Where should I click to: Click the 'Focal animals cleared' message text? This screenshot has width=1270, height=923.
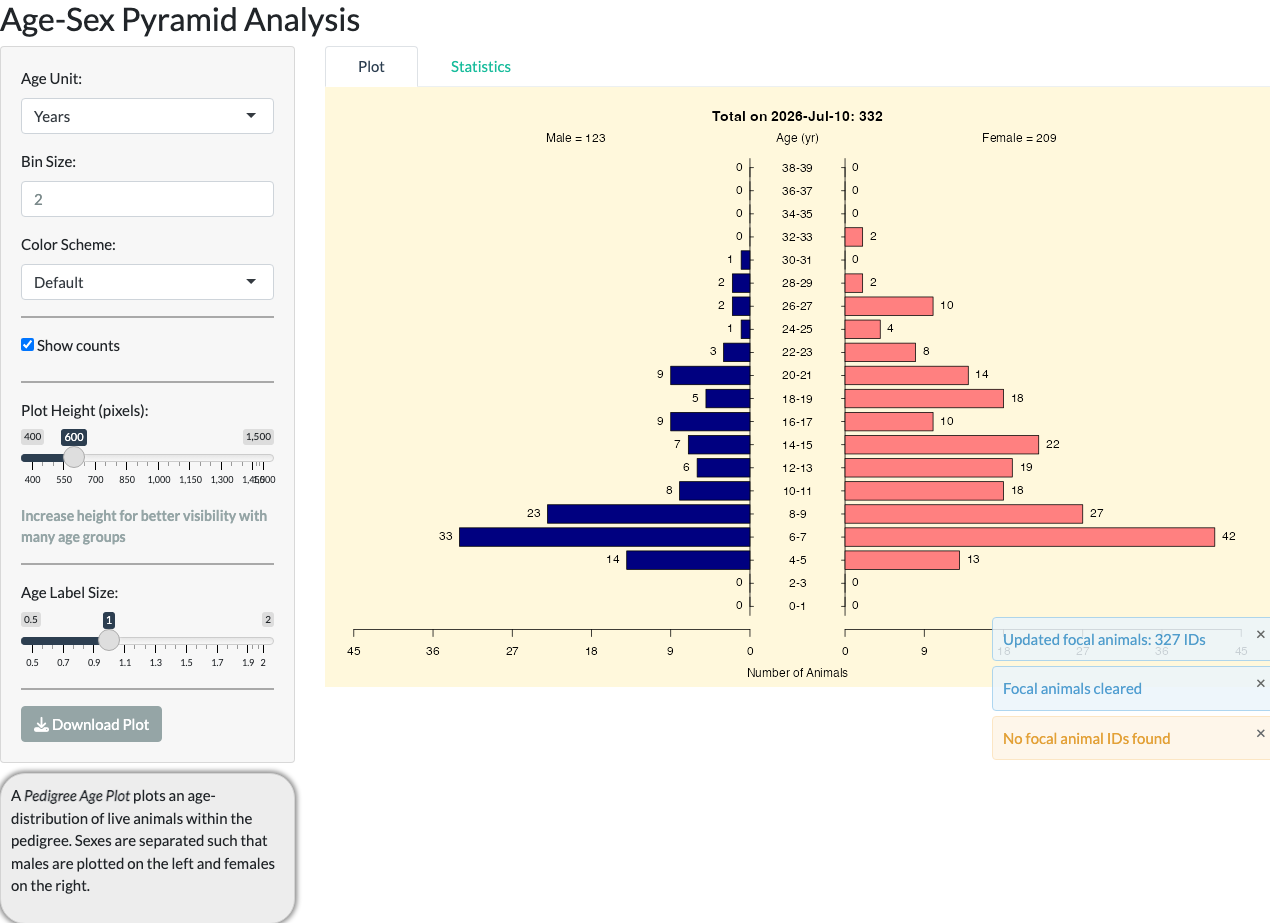(x=1072, y=689)
